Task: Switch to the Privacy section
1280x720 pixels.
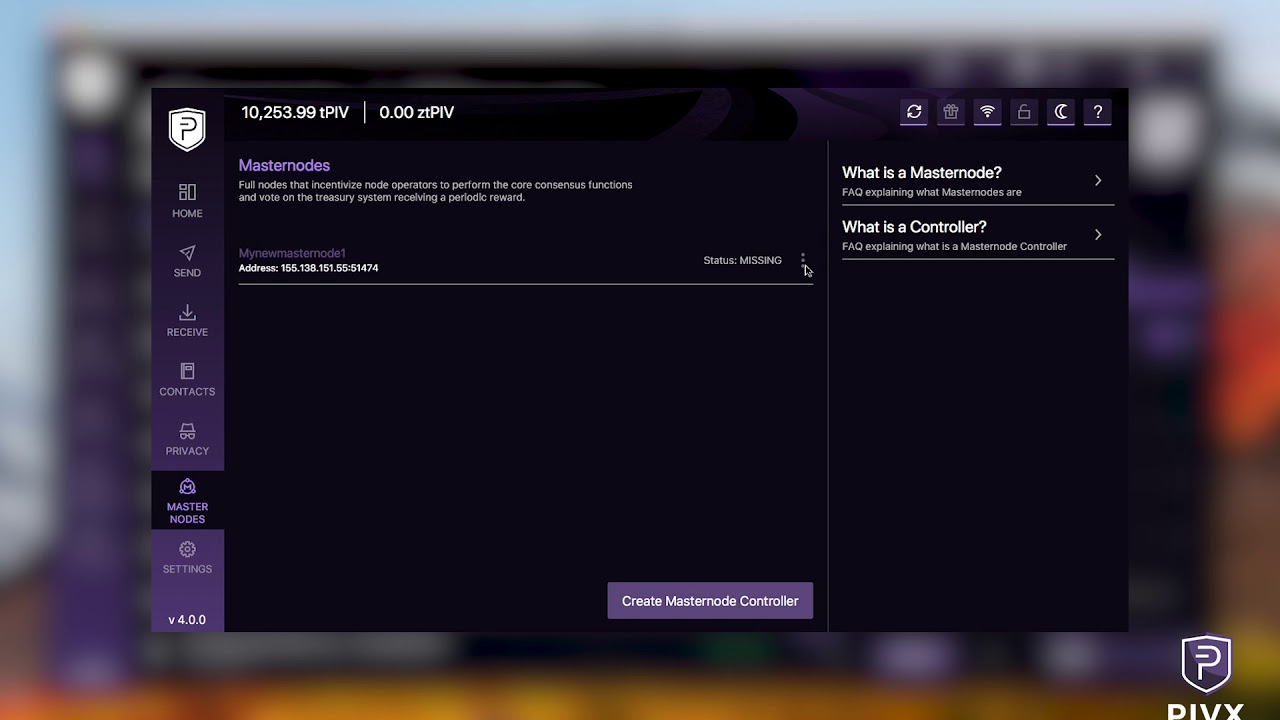Action: pos(187,439)
